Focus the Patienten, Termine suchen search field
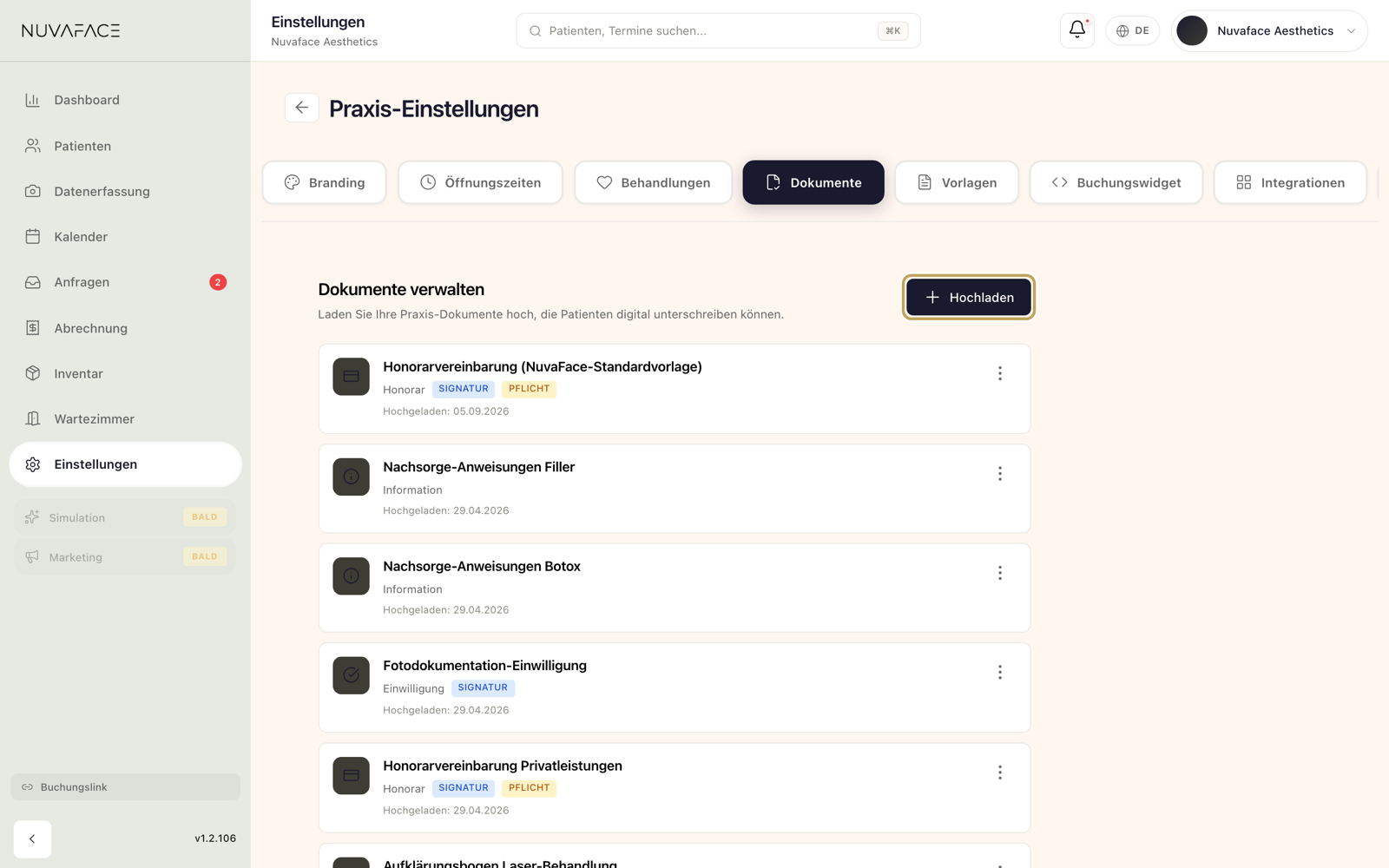Image resolution: width=1389 pixels, height=868 pixels. point(718,30)
